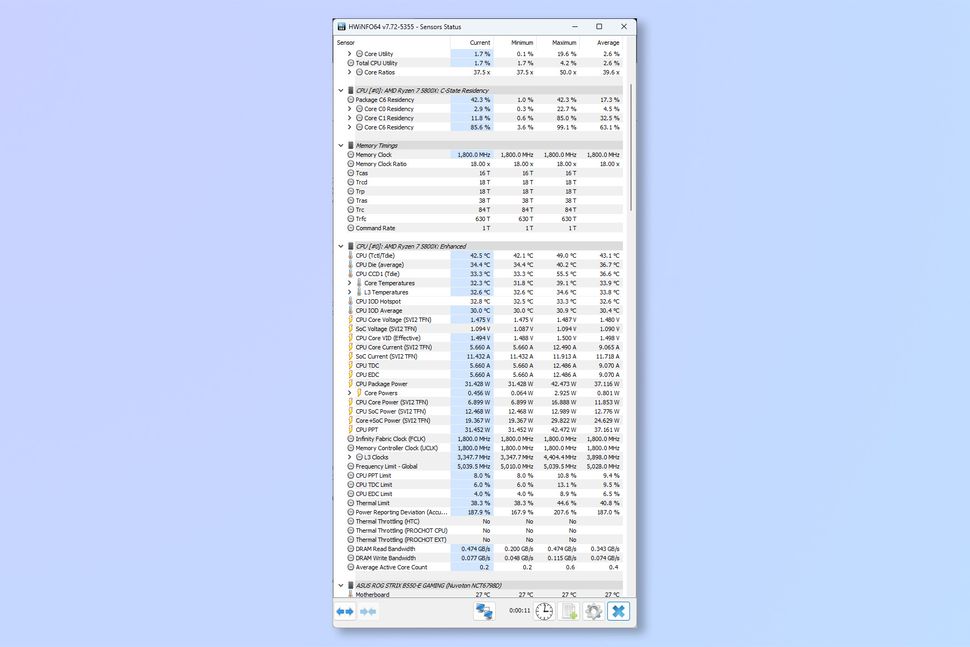
Task: Select the Current column header
Action: pyautogui.click(x=478, y=42)
